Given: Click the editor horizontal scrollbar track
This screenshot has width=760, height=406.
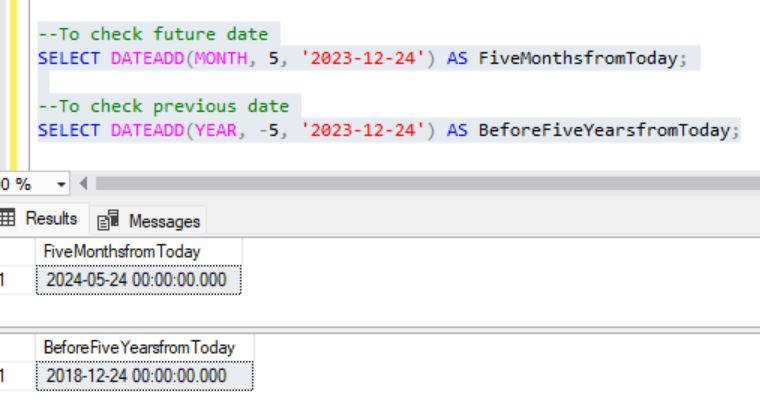Looking at the screenshot, I should tap(420, 184).
